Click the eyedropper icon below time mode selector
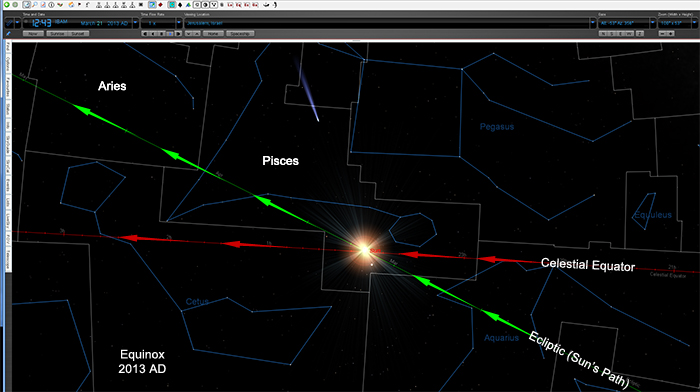700x392 pixels. 8,33
